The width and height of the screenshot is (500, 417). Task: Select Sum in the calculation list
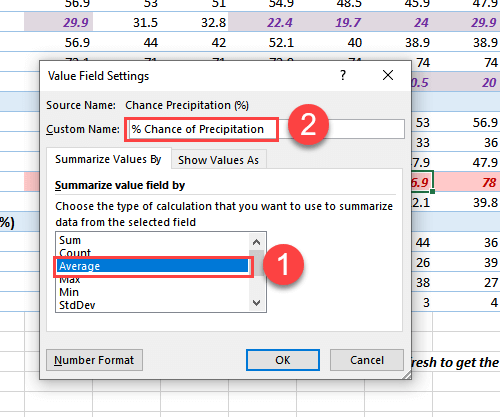(x=70, y=240)
